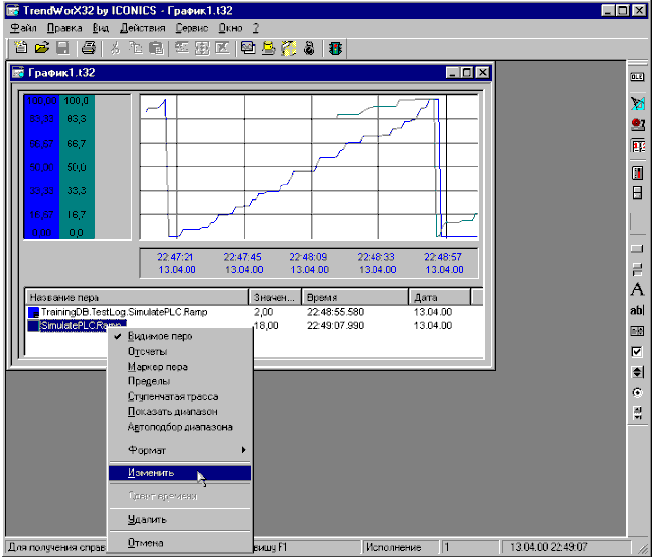The image size is (655, 559).
Task: Click the radio button control tool icon
Action: pos(637,393)
